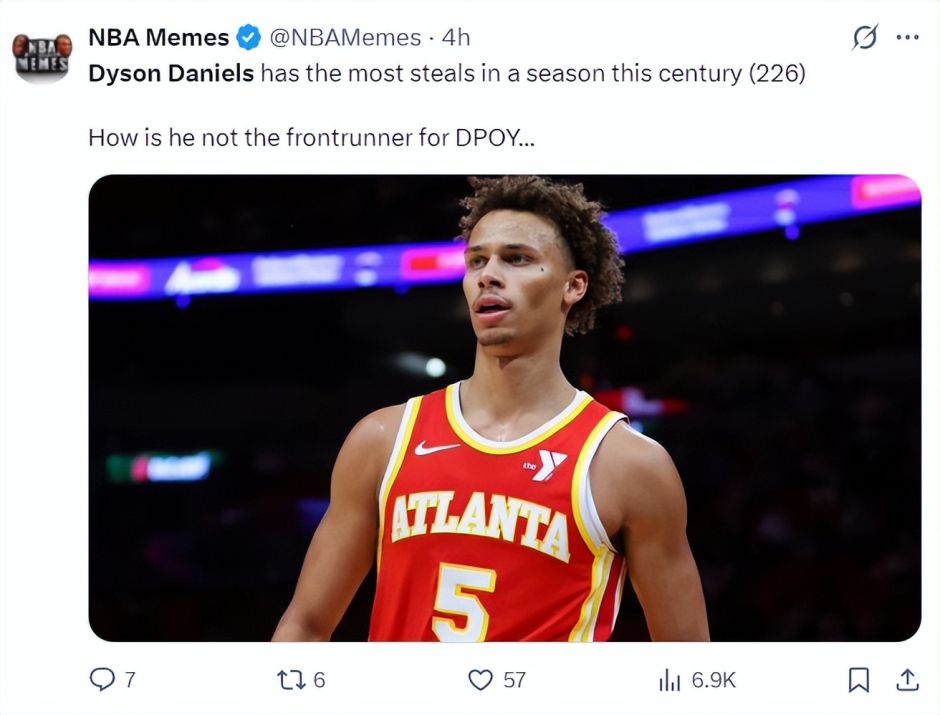Viewport: 940px width, 715px height.
Task: Click the share upload arrow icon
Action: [906, 680]
